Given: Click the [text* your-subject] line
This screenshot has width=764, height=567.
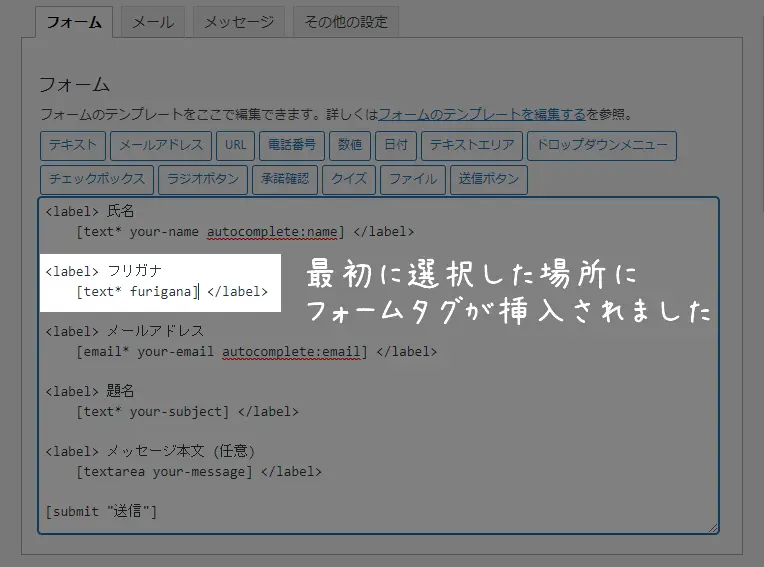Looking at the screenshot, I should point(187,412).
